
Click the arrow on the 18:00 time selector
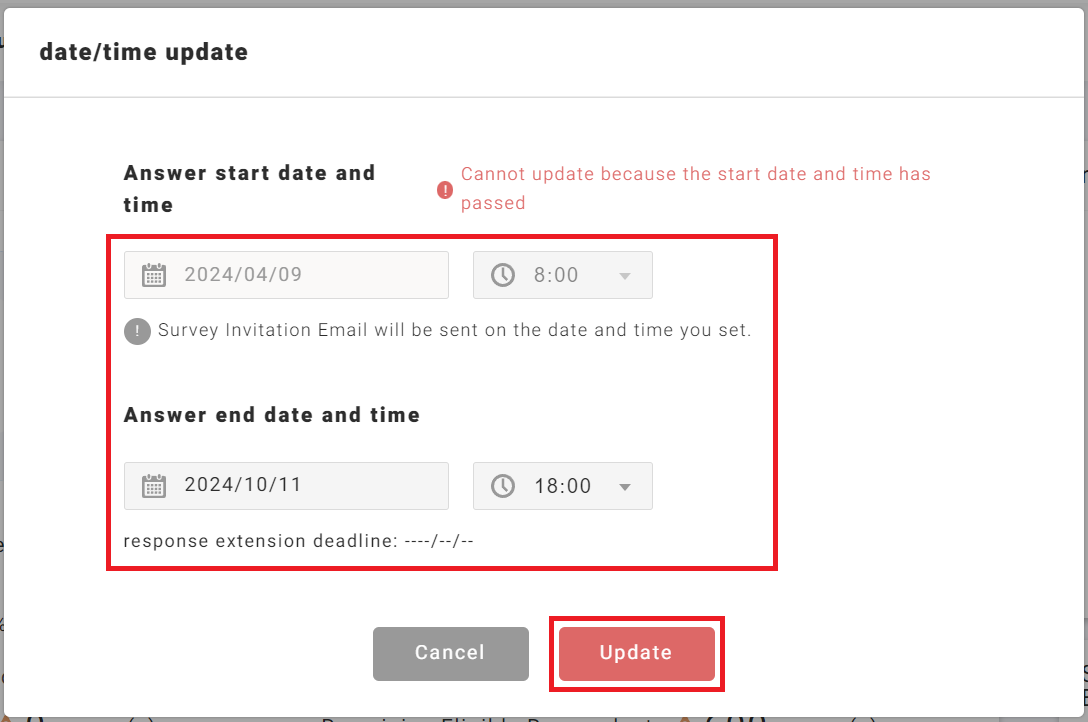pos(625,487)
